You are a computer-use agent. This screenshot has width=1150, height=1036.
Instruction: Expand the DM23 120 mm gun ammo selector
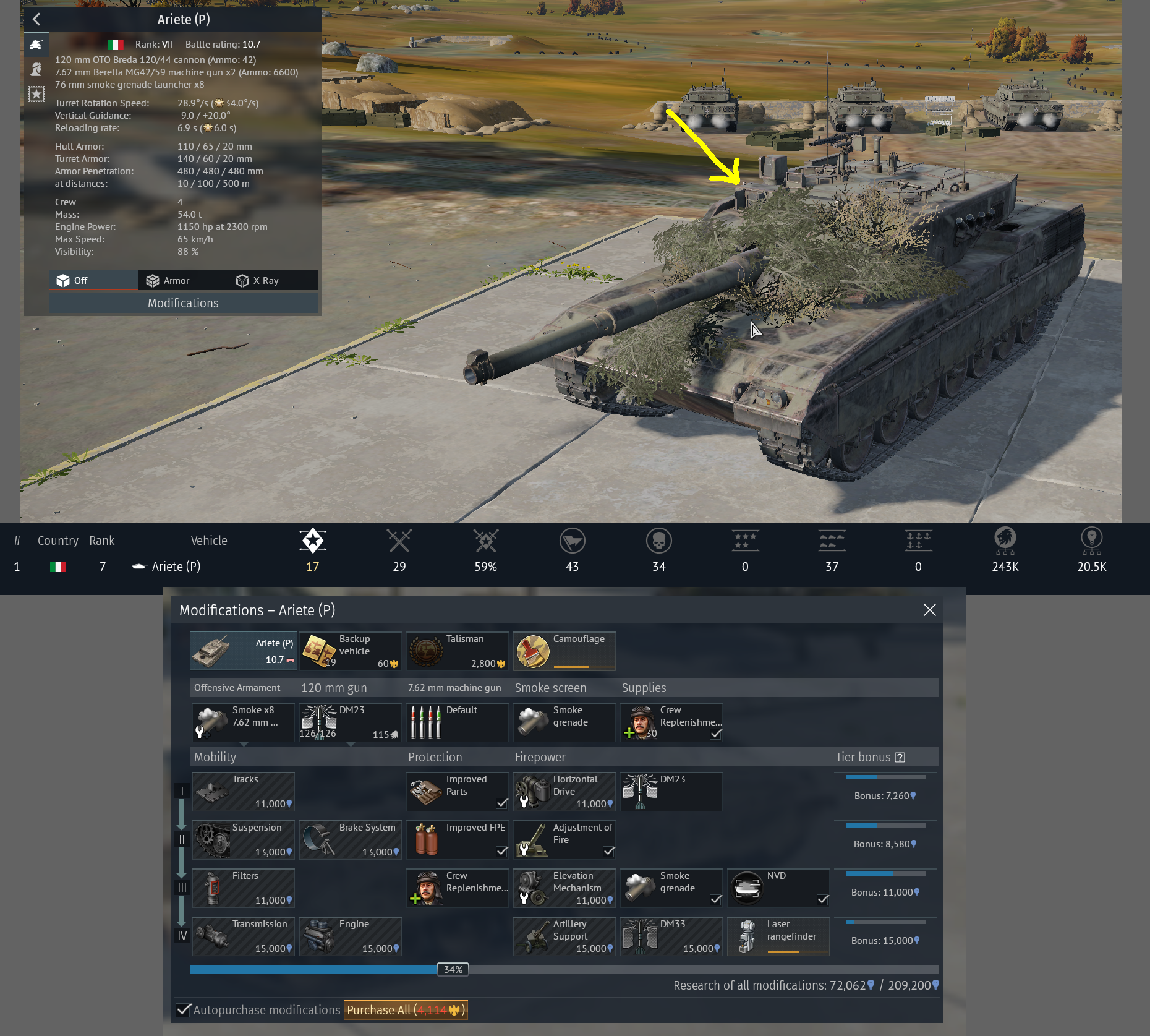351,722
